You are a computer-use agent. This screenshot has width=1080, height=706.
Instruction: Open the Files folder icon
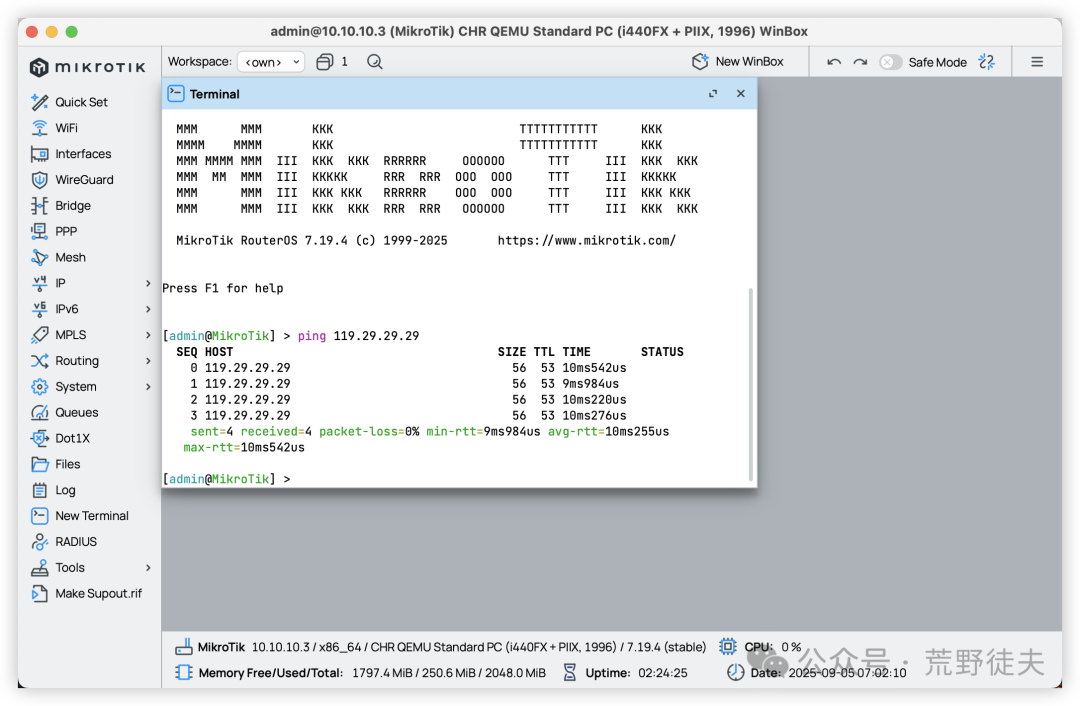[x=39, y=464]
